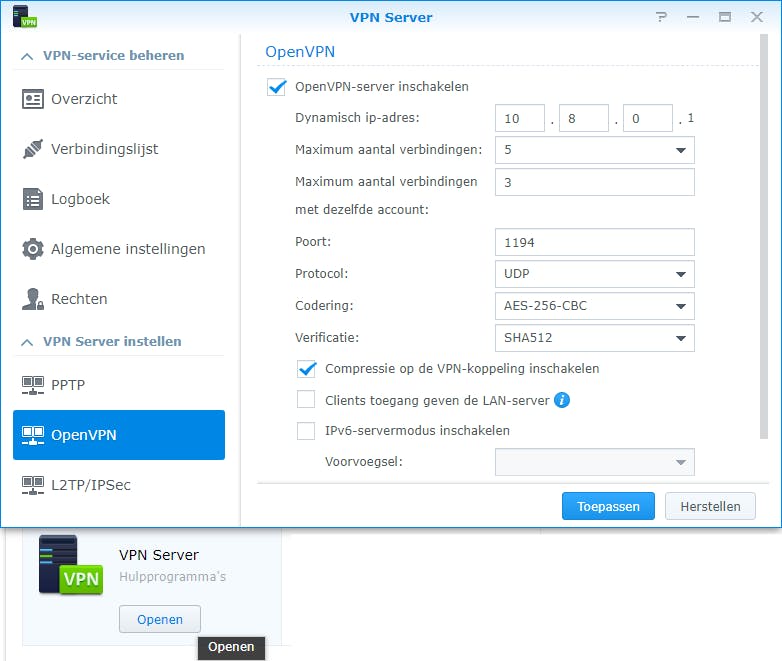Click the Rechten user-lock icon
782x661 pixels.
[33, 299]
